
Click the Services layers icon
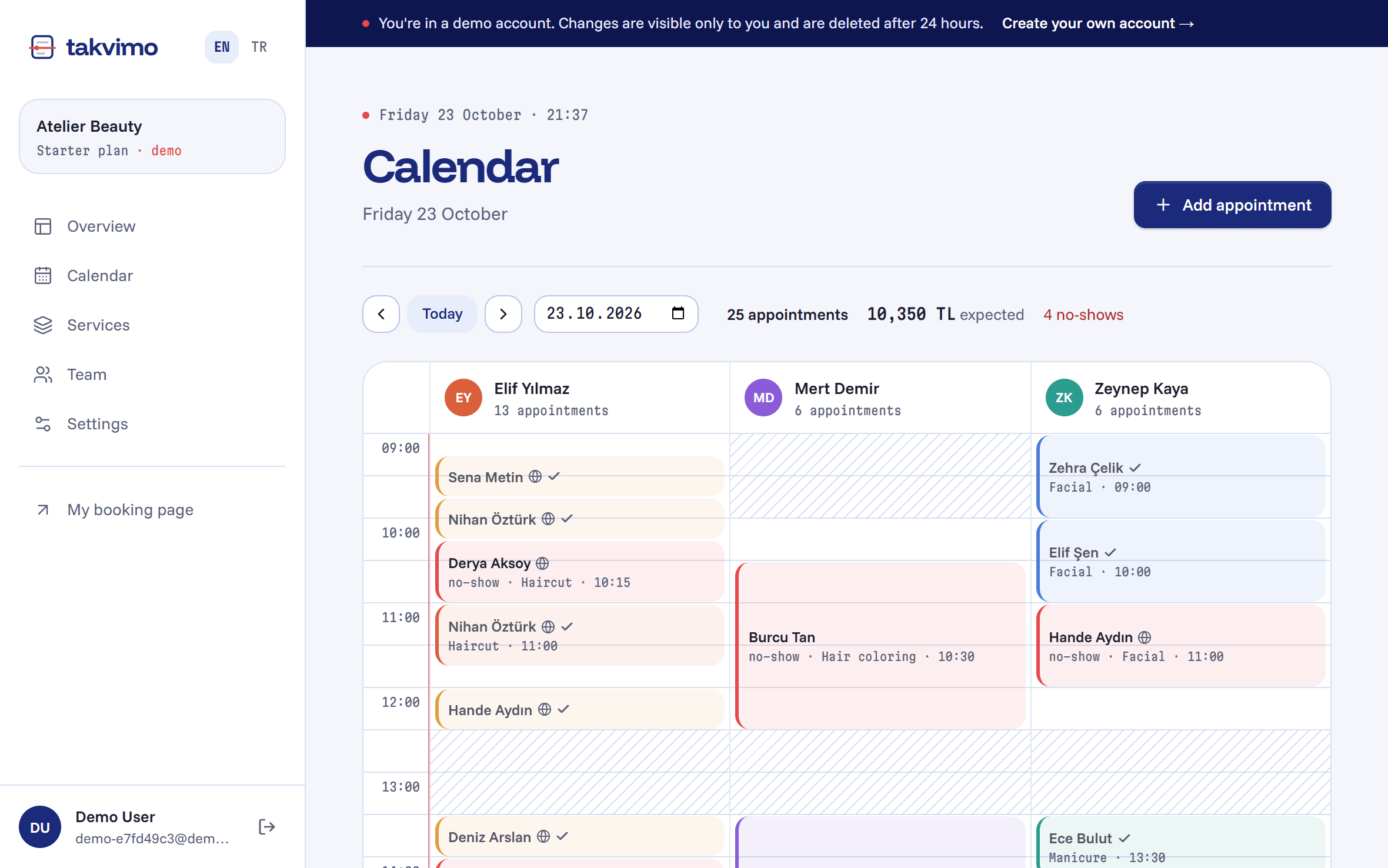tap(43, 325)
